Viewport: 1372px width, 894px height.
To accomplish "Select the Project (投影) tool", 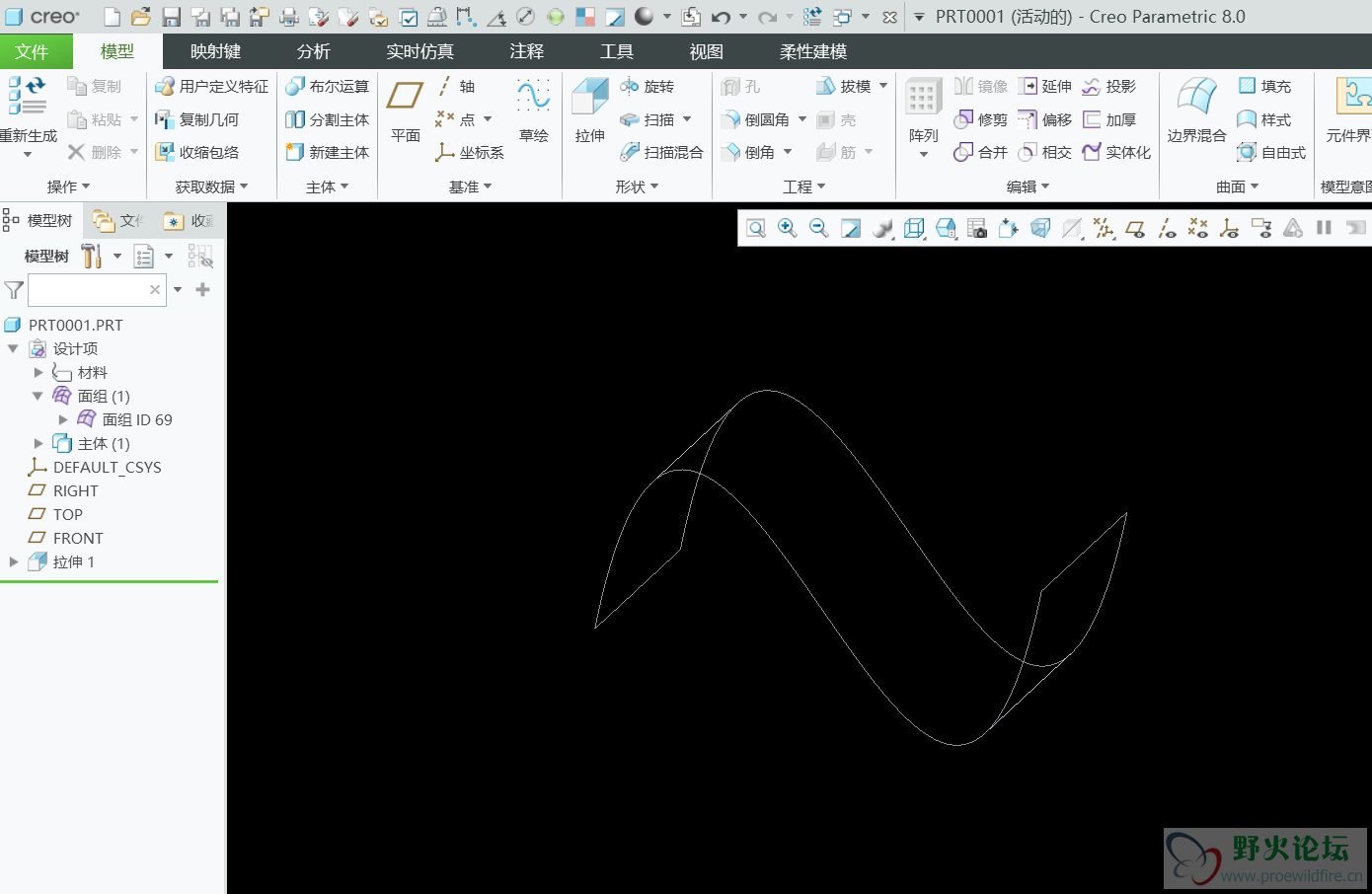I will tap(1109, 87).
